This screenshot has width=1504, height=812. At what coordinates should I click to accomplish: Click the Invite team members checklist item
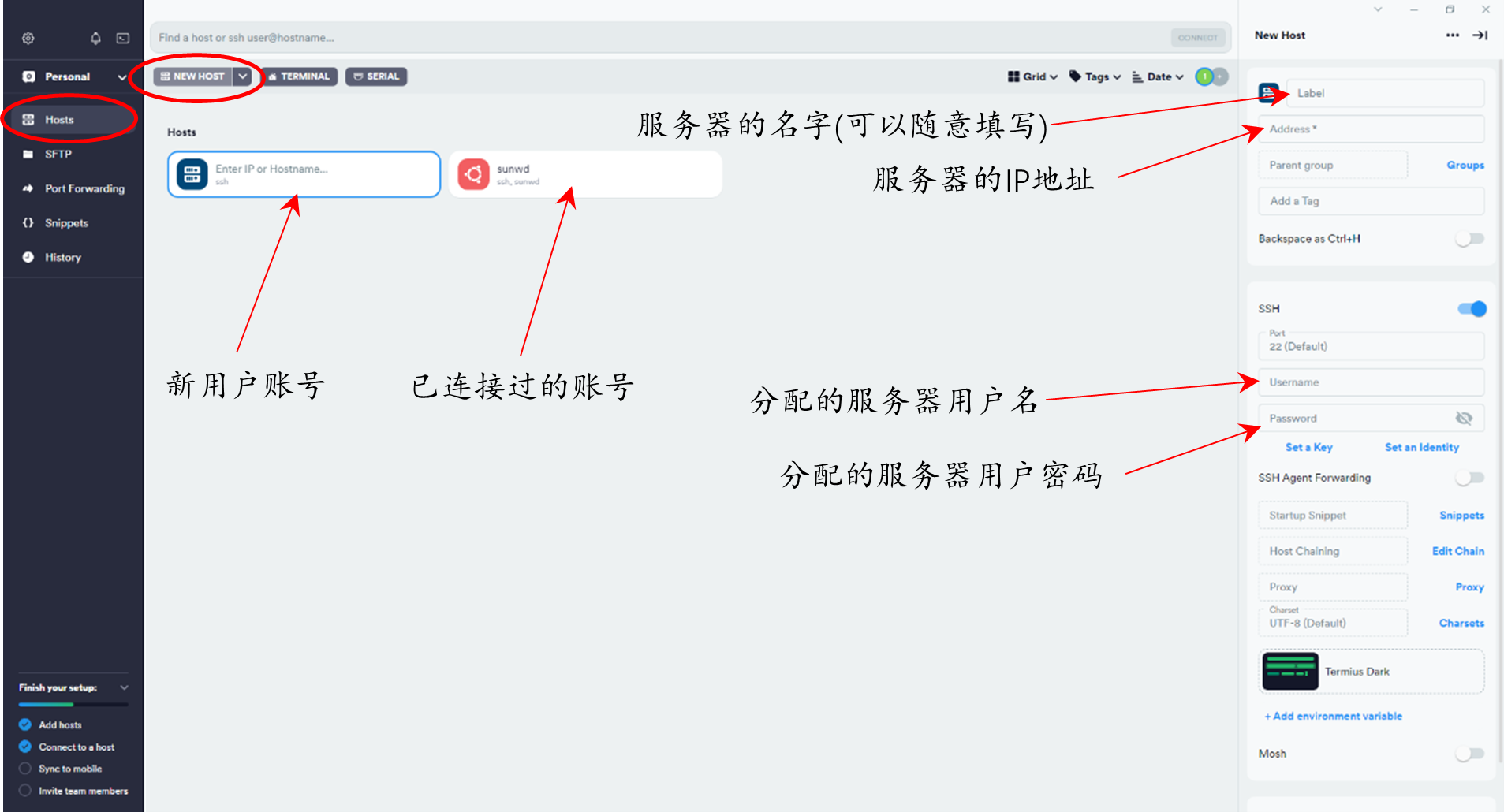click(x=73, y=791)
